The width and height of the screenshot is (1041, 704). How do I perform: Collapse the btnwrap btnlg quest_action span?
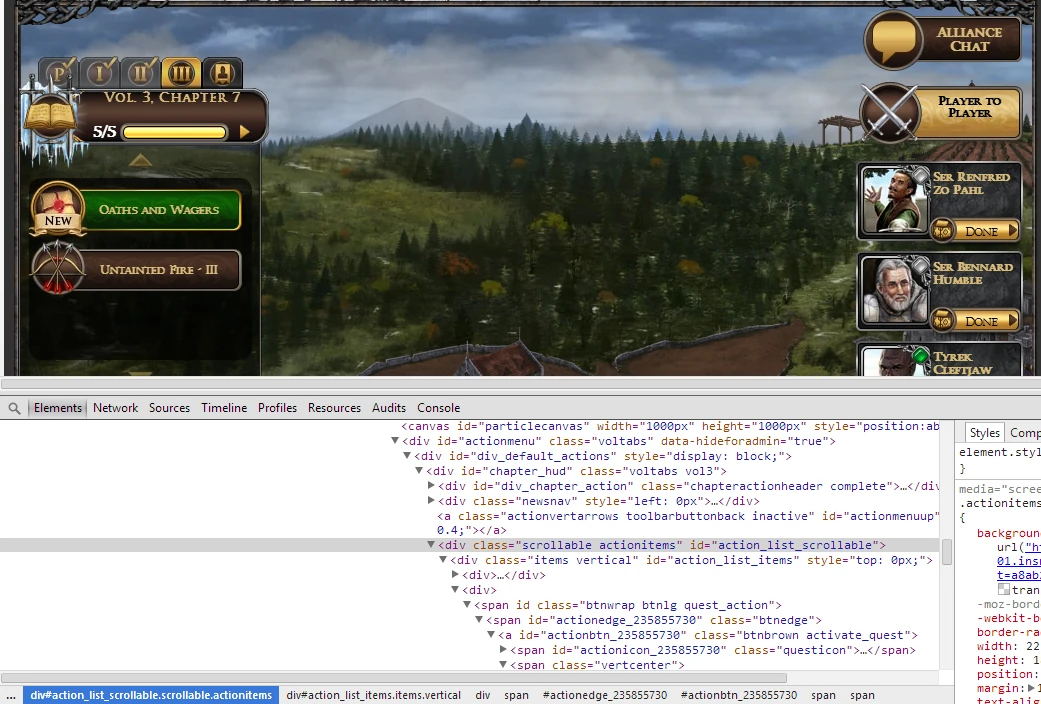coord(467,604)
